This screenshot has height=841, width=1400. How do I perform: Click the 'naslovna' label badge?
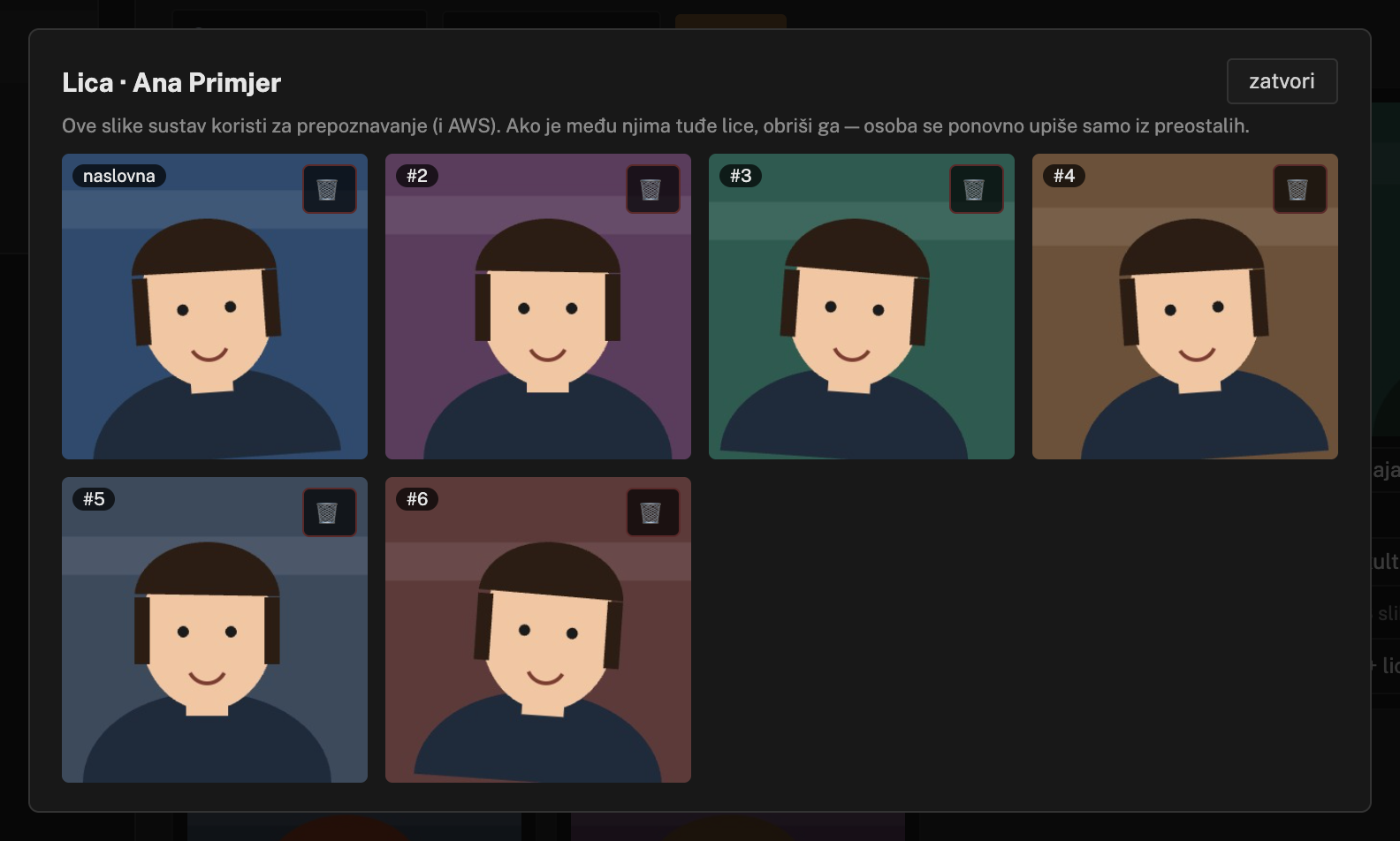click(119, 176)
